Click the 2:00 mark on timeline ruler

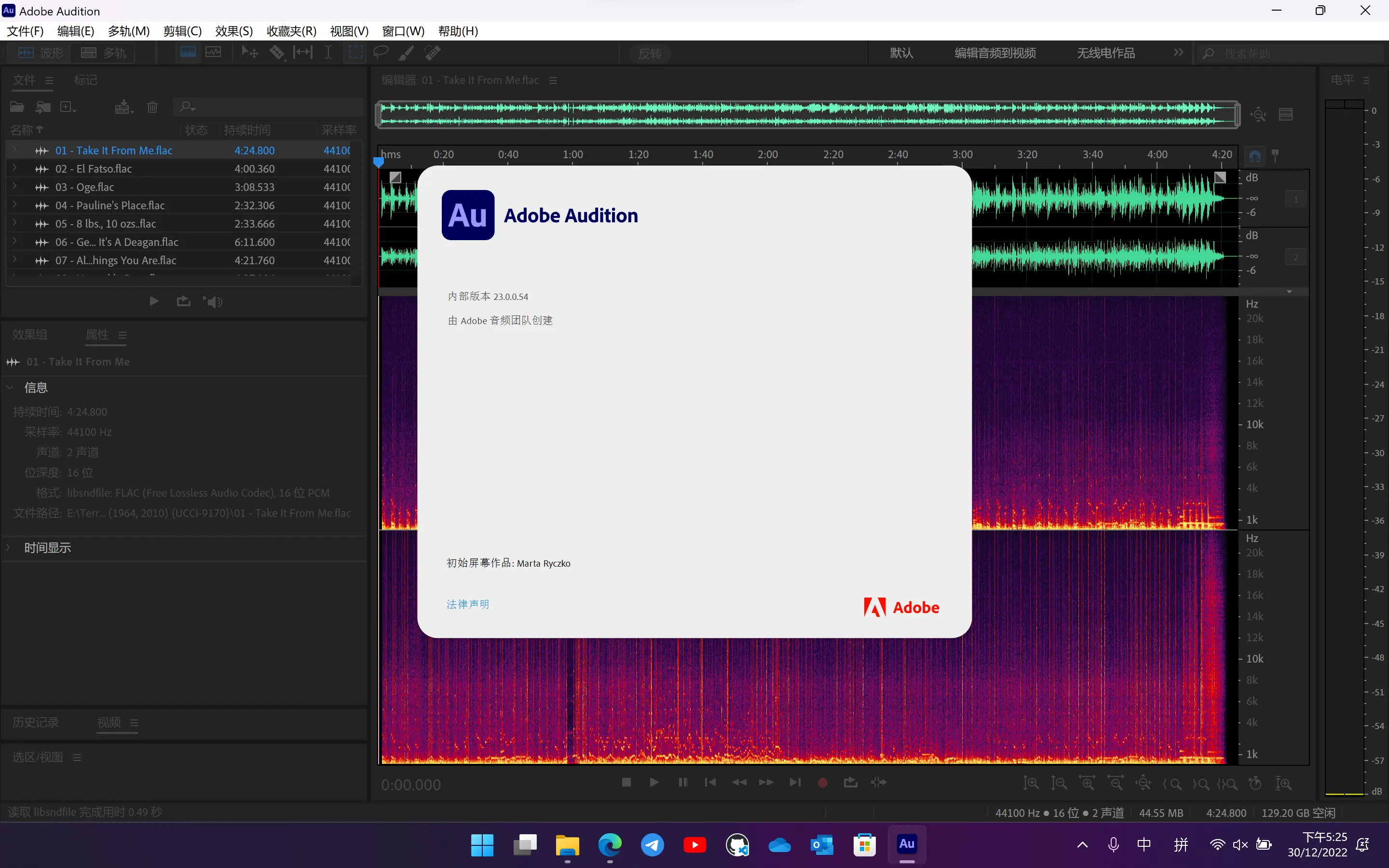[x=767, y=154]
